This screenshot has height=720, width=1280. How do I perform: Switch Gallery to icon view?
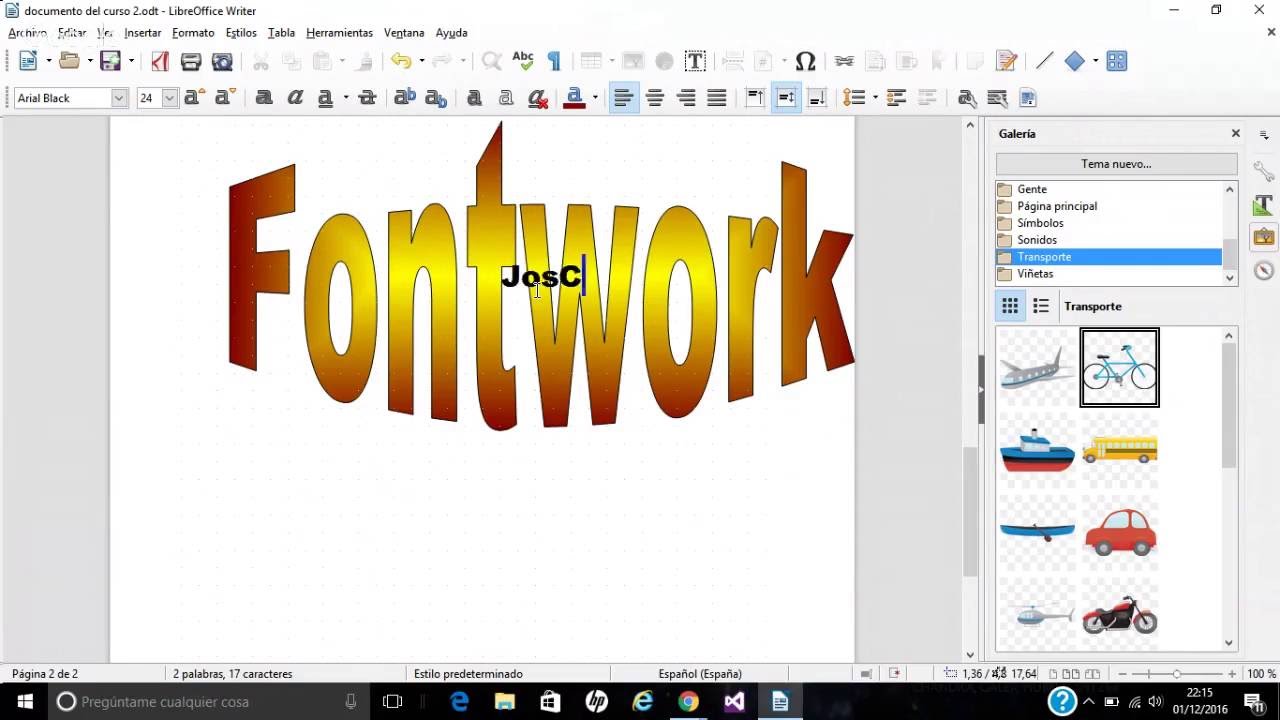[1010, 306]
